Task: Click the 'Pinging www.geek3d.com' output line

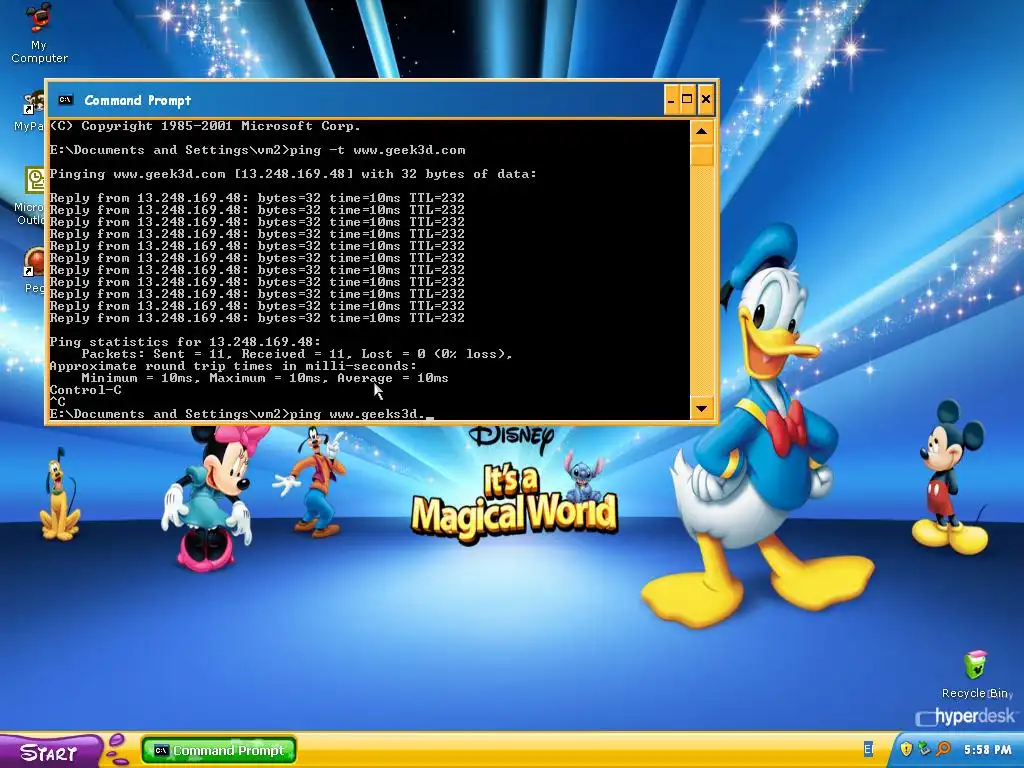Action: point(293,174)
